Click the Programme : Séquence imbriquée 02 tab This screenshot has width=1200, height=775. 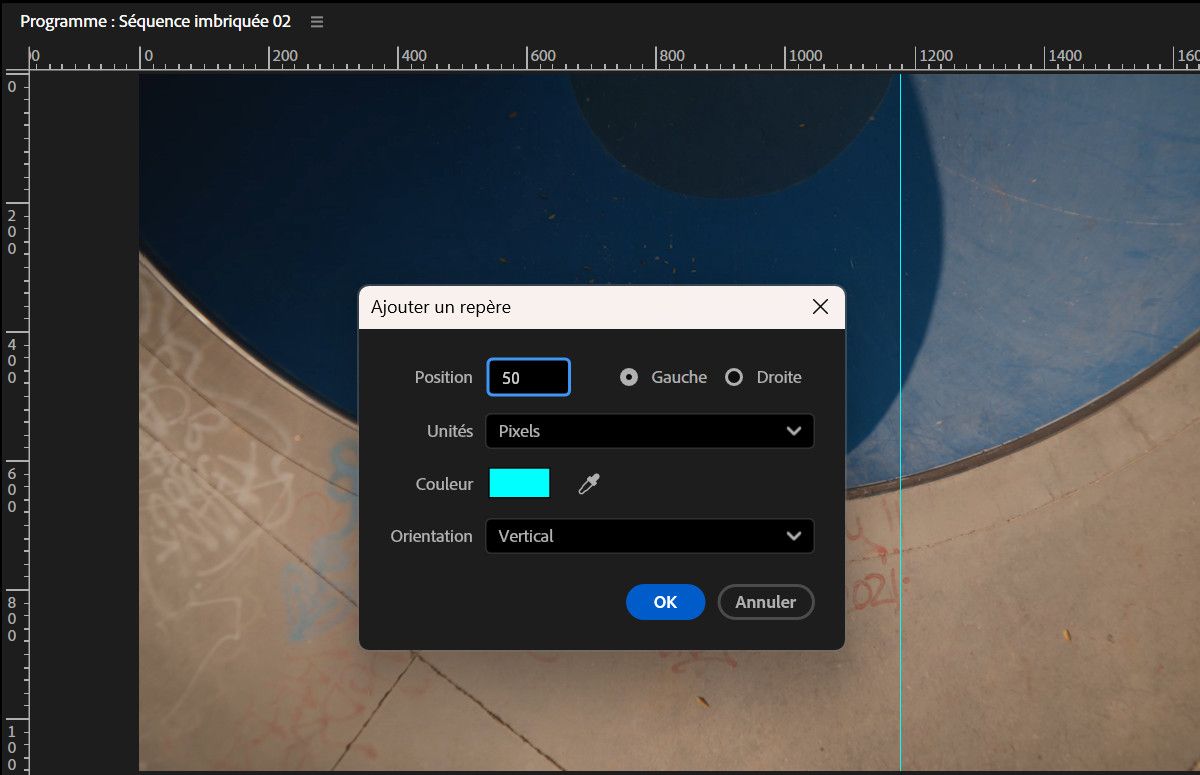(155, 21)
